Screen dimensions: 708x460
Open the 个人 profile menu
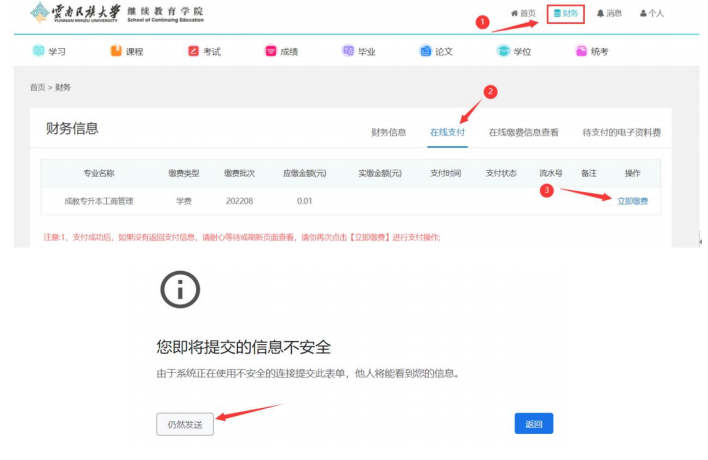tap(652, 14)
